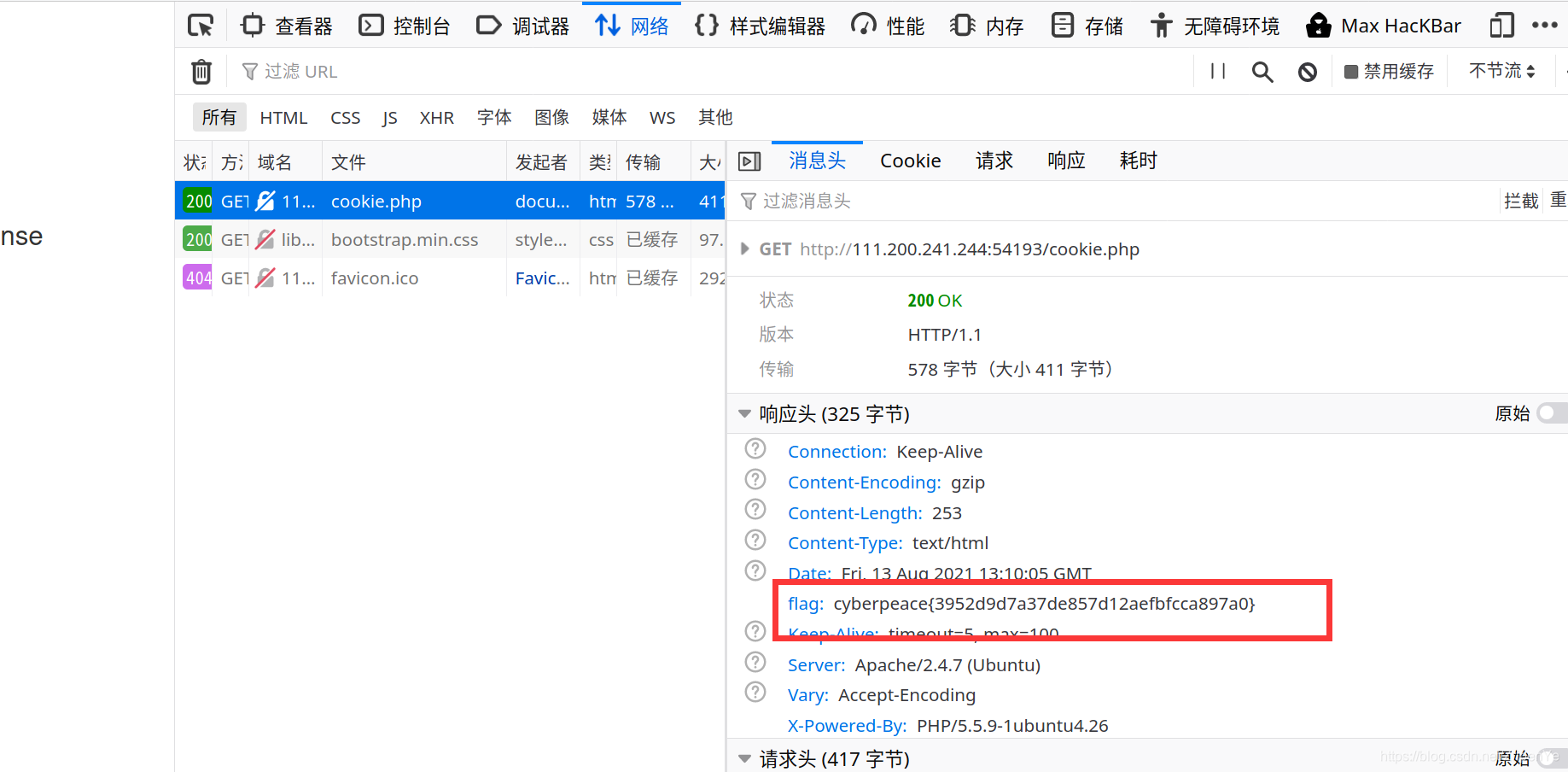Screen dimensions: 1568x772
Task: Click the flag header name label
Action: tap(805, 604)
